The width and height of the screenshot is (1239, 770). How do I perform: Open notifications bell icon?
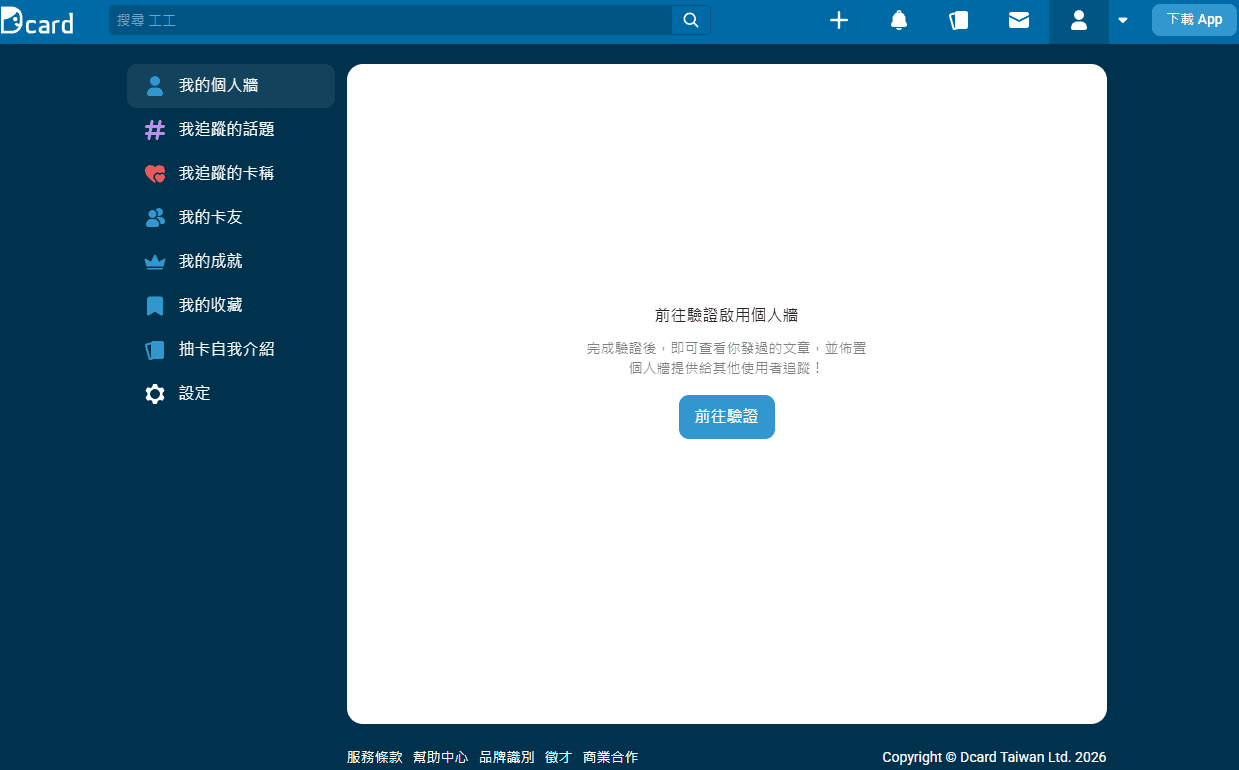899,20
